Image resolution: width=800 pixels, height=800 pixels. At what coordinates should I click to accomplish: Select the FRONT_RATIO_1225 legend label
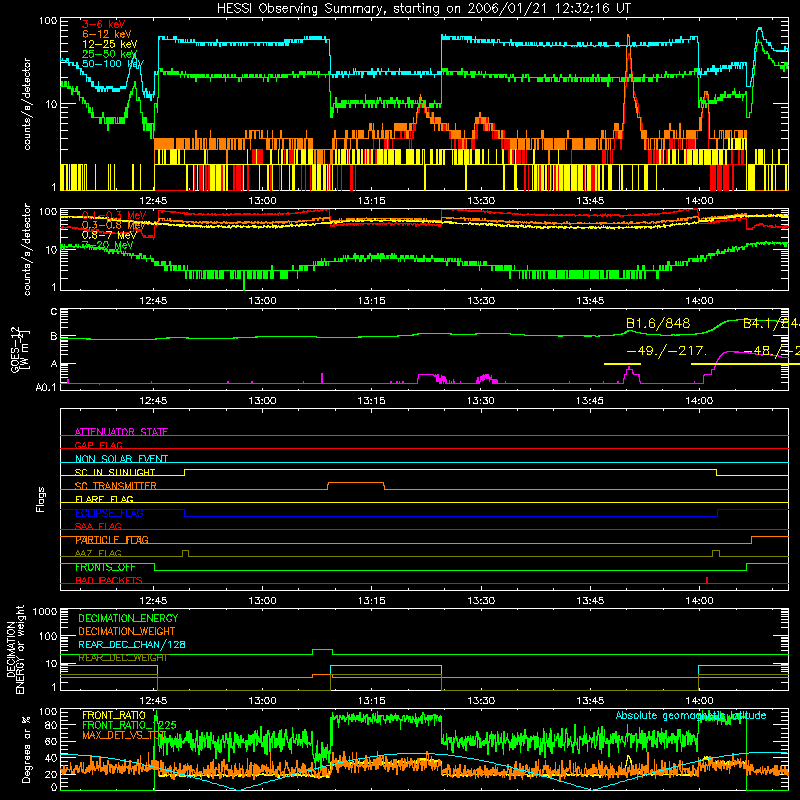(x=129, y=725)
